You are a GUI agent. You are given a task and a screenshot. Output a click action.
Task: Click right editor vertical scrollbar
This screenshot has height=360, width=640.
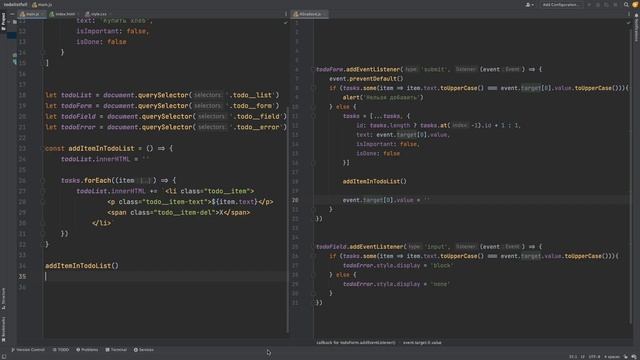coord(631,176)
